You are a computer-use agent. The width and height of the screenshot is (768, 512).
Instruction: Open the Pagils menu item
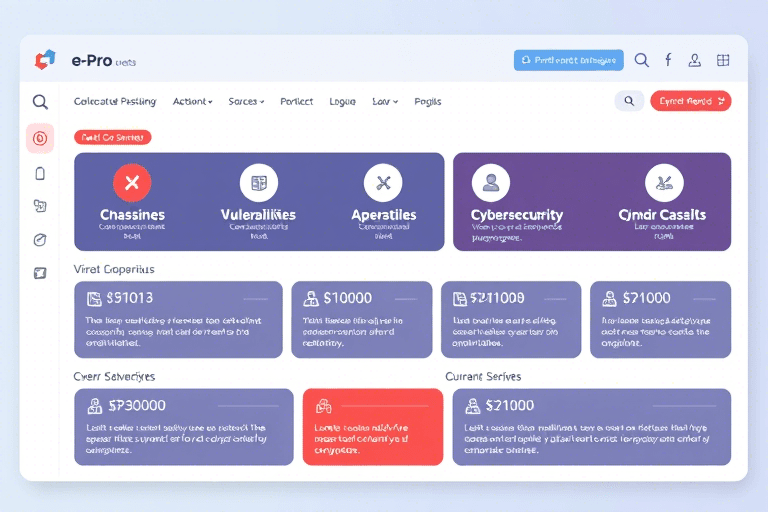point(427,101)
